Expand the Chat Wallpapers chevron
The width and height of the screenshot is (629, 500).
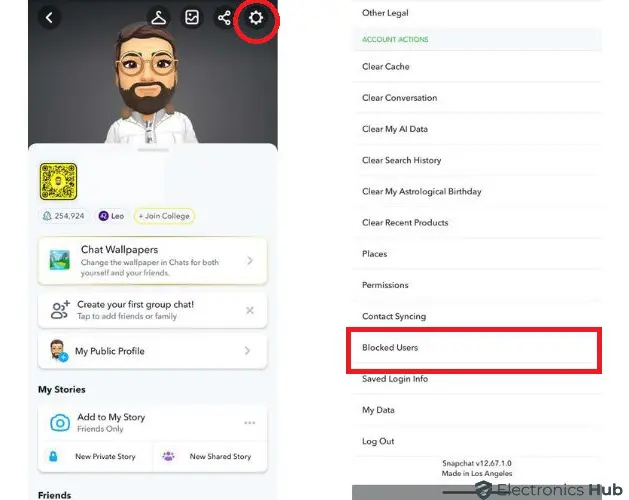tap(250, 260)
